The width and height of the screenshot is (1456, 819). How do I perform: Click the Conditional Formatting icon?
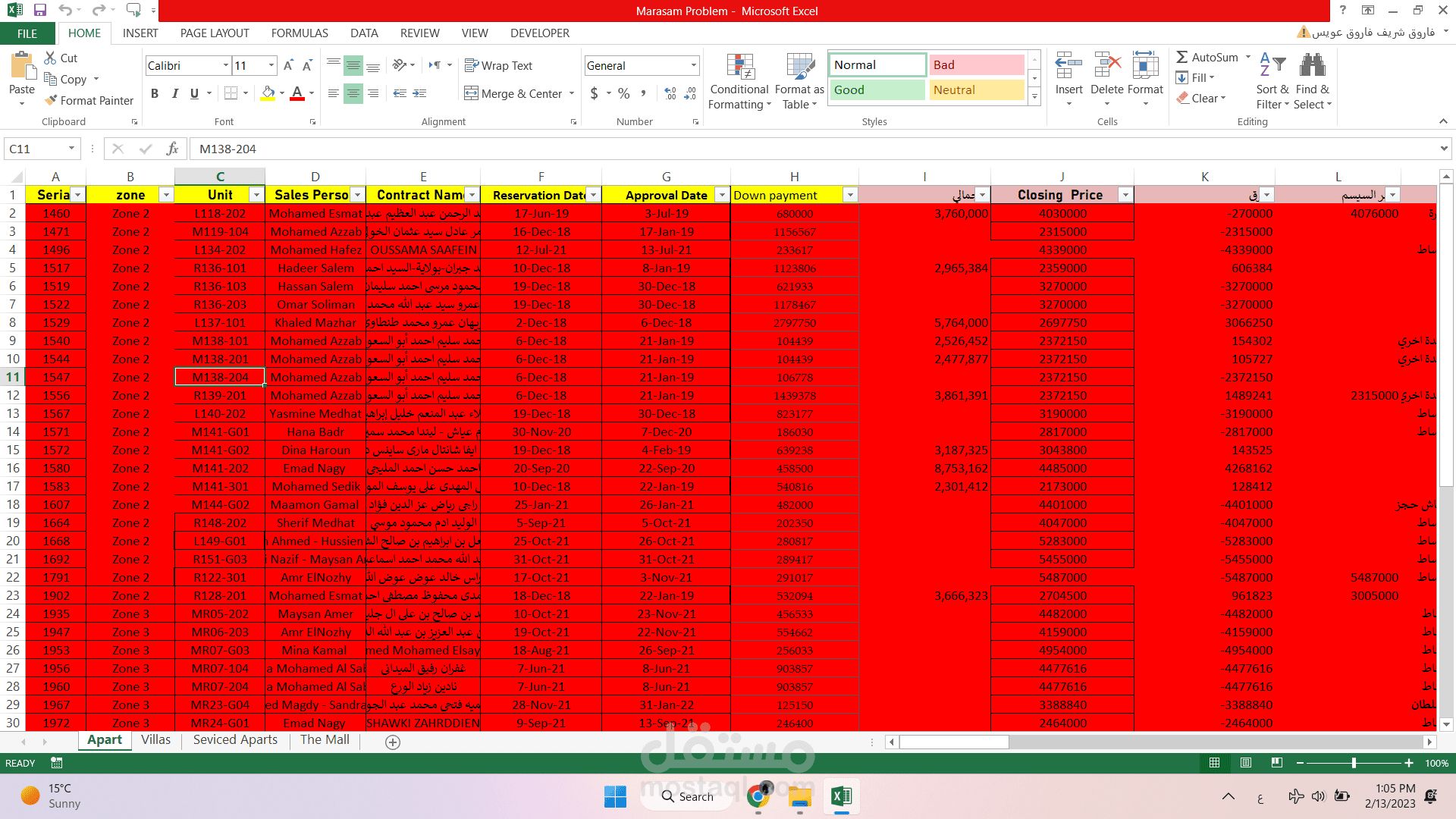tap(739, 67)
